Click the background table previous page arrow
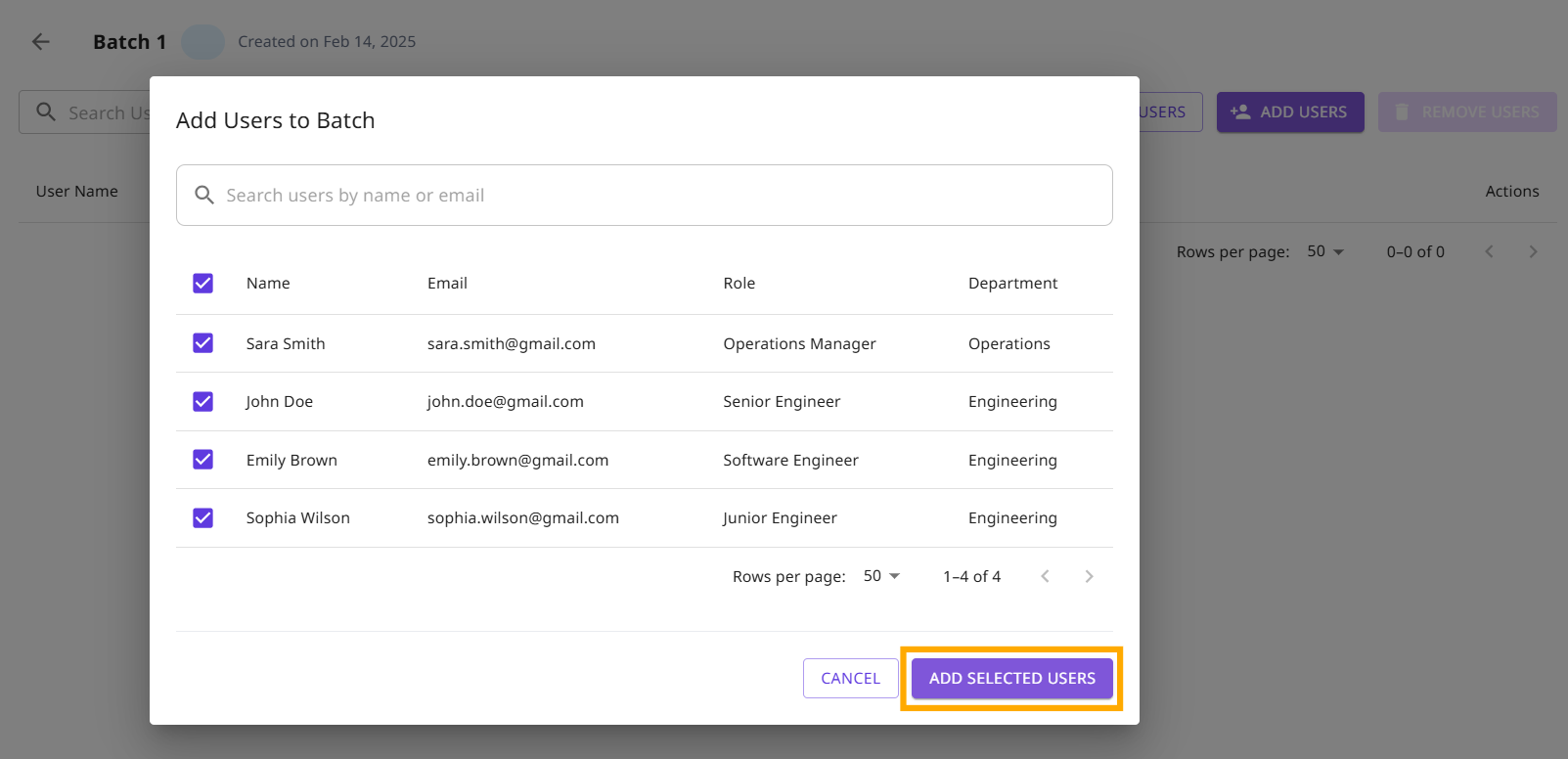The height and width of the screenshot is (759, 1568). (x=1489, y=251)
